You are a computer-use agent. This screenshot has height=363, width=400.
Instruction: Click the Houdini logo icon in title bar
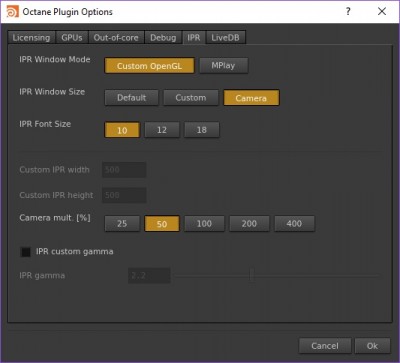12,12
